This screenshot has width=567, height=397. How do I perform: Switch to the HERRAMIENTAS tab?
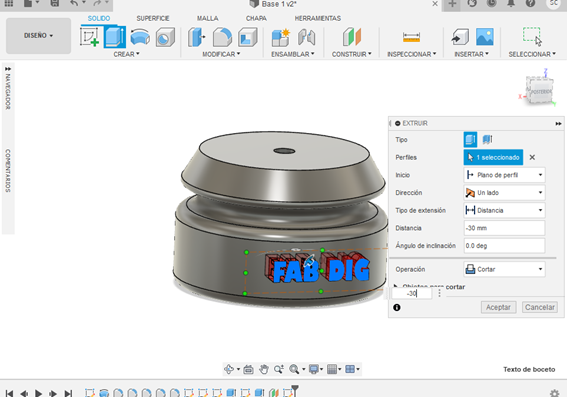click(x=317, y=18)
